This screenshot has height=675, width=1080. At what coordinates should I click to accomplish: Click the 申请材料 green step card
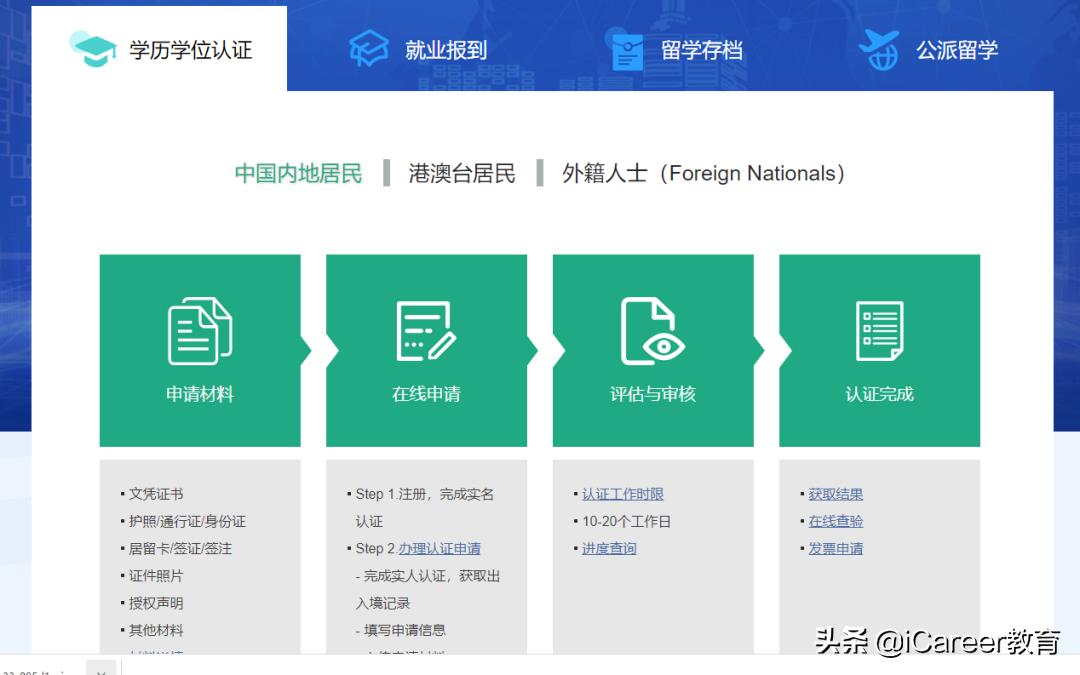pyautogui.click(x=199, y=350)
